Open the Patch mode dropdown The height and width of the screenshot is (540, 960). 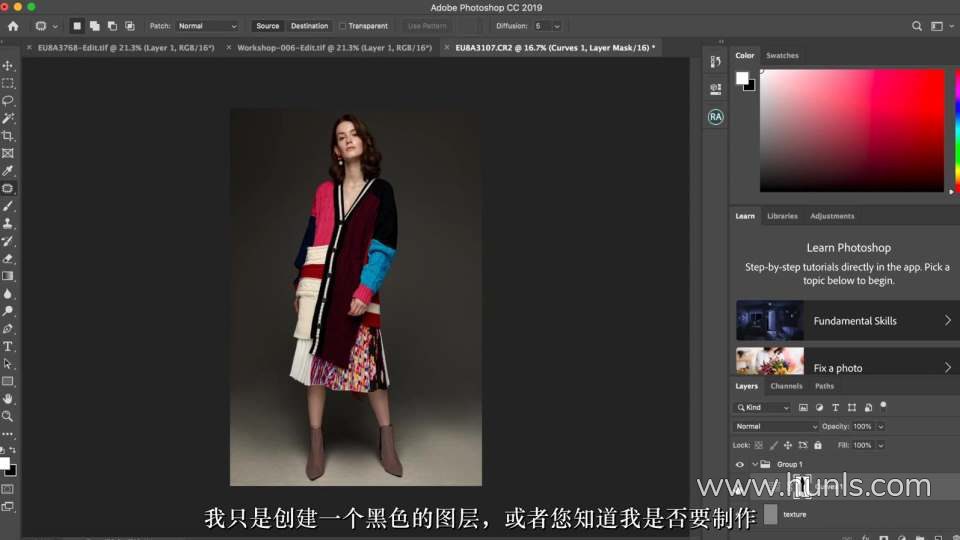(207, 26)
